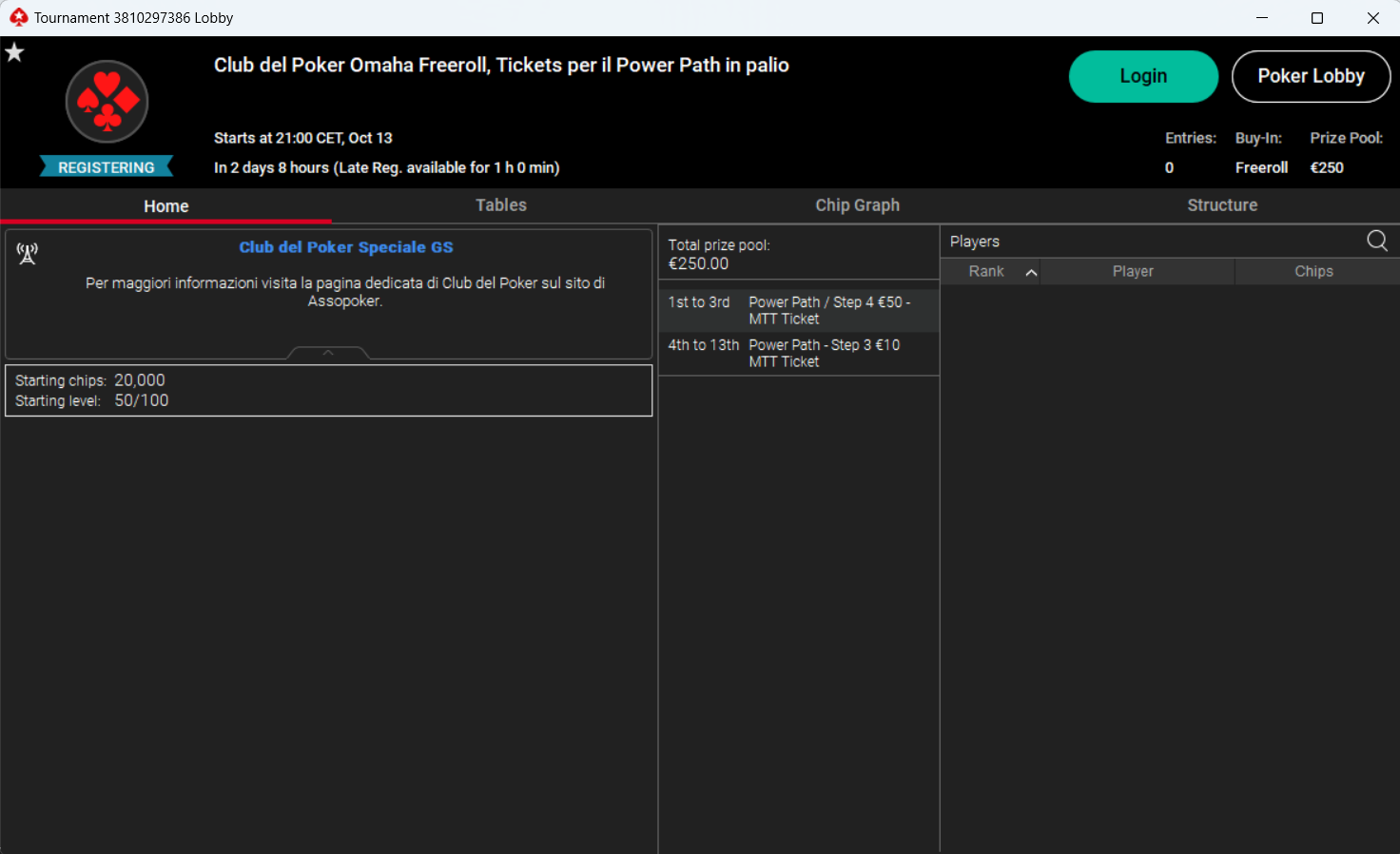Image resolution: width=1400 pixels, height=854 pixels.
Task: Click Starts at 21:00 CET text
Action: click(x=302, y=138)
